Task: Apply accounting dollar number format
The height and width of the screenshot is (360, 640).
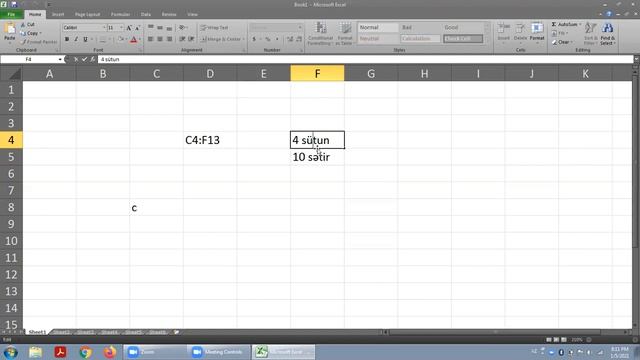Action: point(254,39)
